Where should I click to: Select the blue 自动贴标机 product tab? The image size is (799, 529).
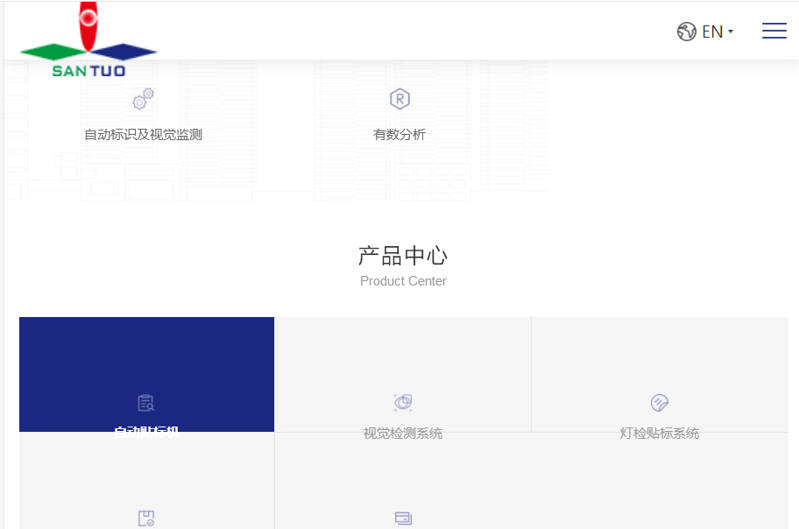coord(147,375)
